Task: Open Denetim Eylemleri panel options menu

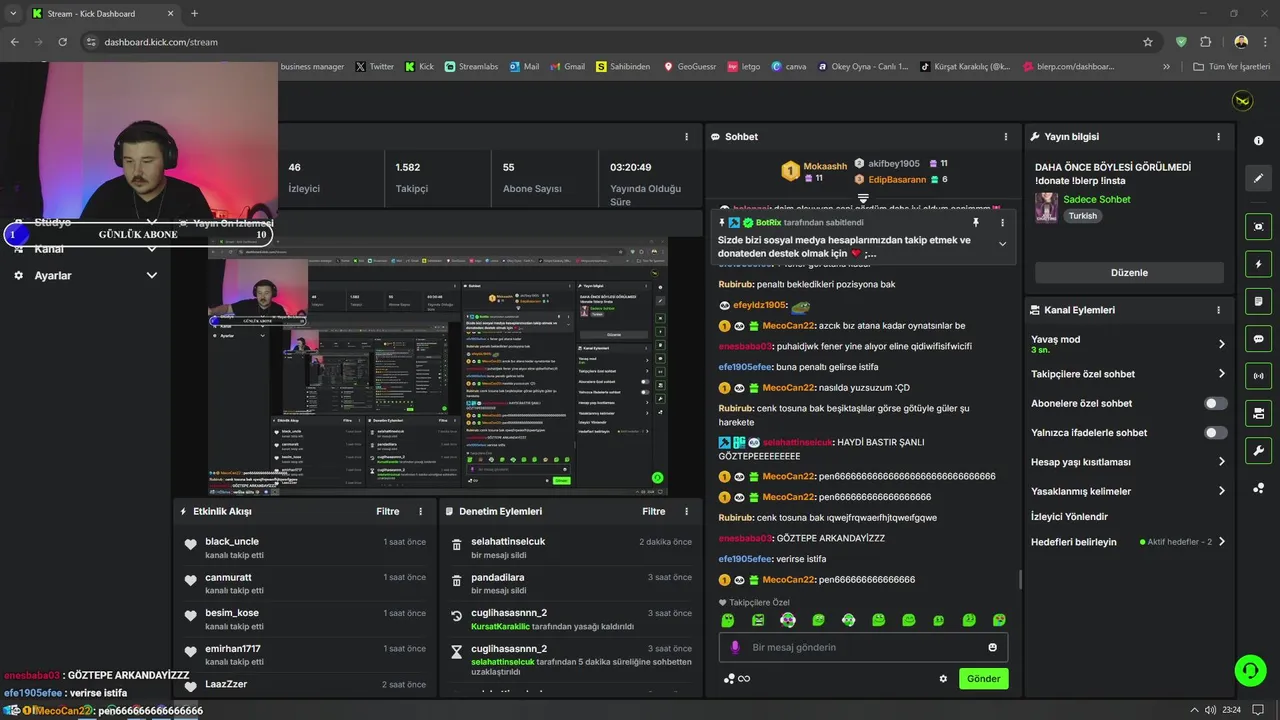Action: pos(686,511)
